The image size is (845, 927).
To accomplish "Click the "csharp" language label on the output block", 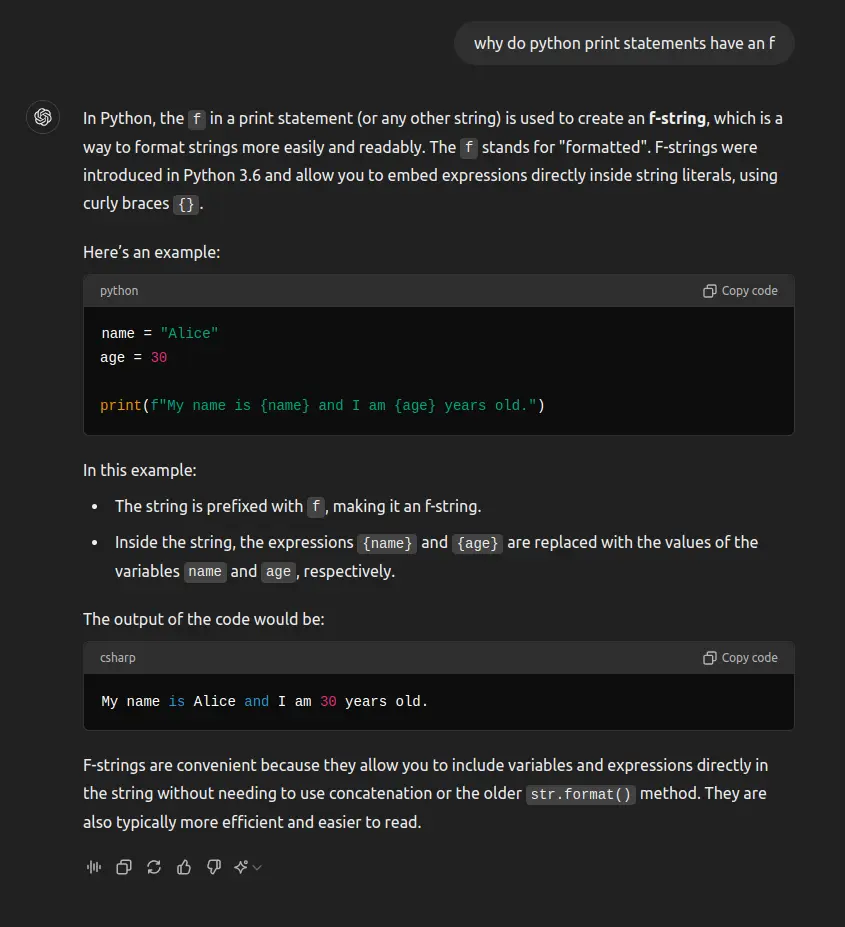I will 119,658.
